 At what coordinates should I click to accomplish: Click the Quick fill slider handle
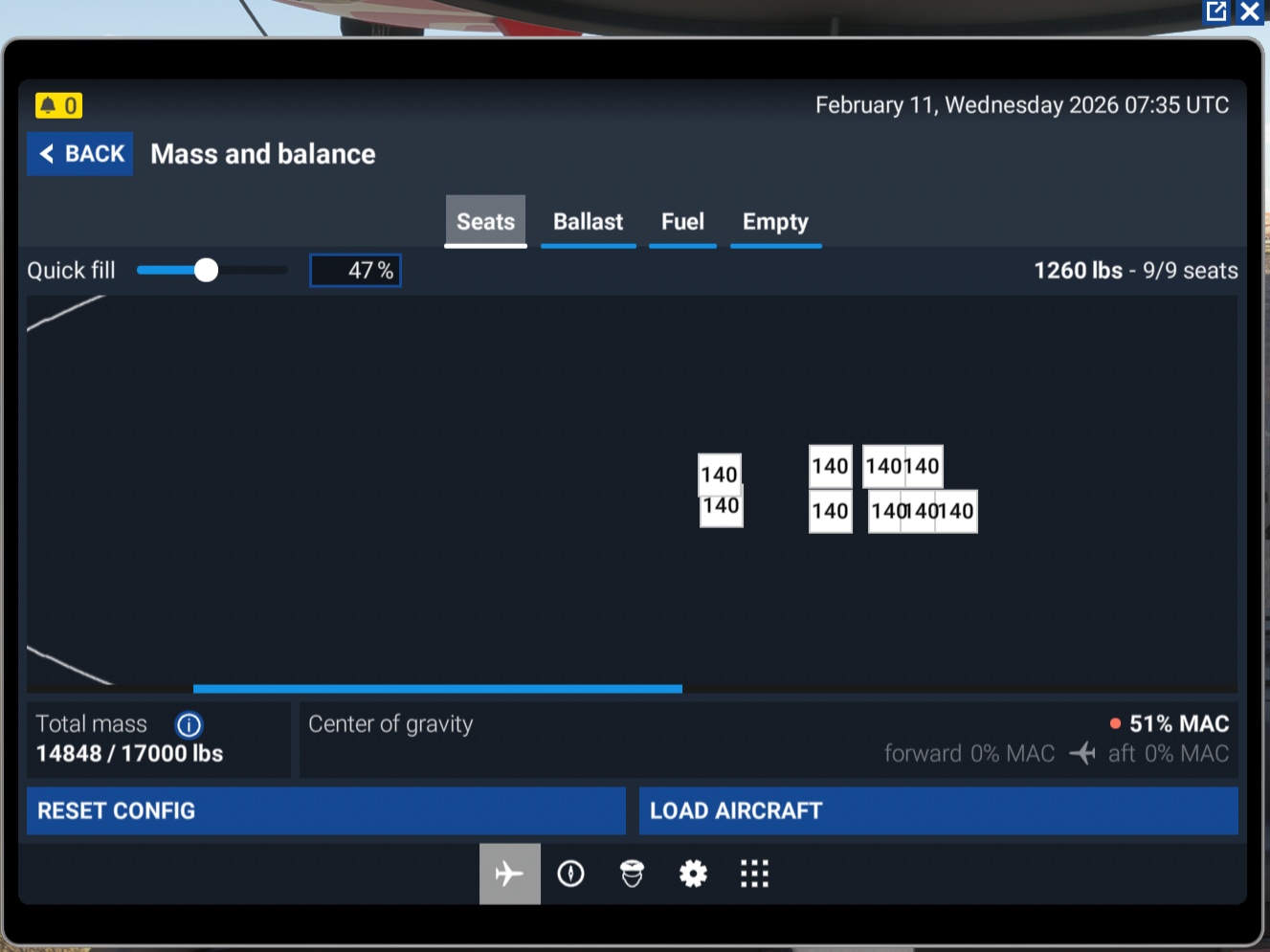[x=206, y=271]
